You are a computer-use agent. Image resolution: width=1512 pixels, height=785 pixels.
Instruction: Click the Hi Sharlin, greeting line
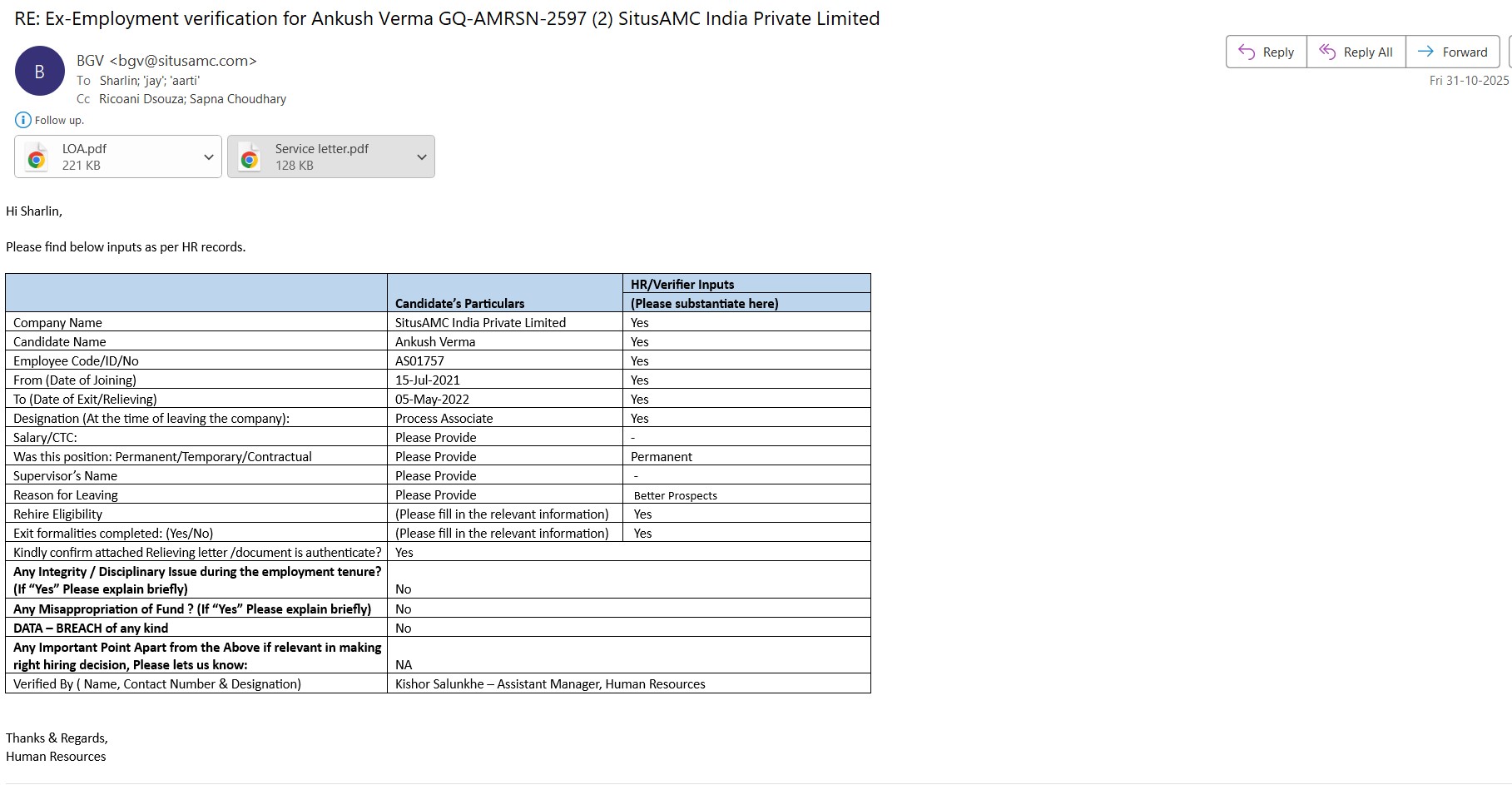coord(34,211)
